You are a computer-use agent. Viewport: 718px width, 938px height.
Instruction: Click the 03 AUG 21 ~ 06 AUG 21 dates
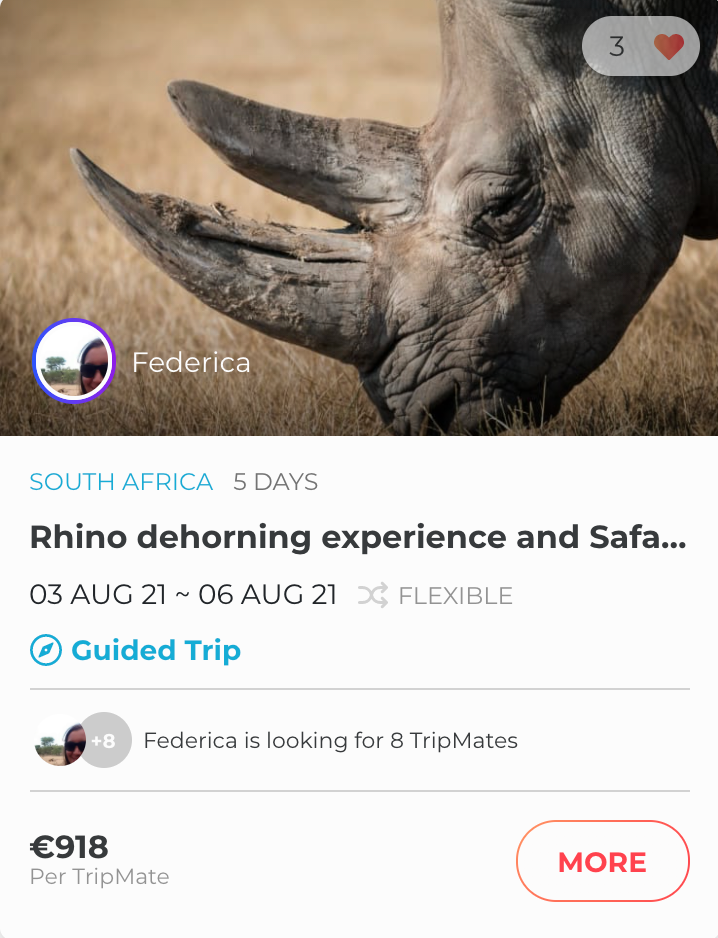[x=183, y=595]
